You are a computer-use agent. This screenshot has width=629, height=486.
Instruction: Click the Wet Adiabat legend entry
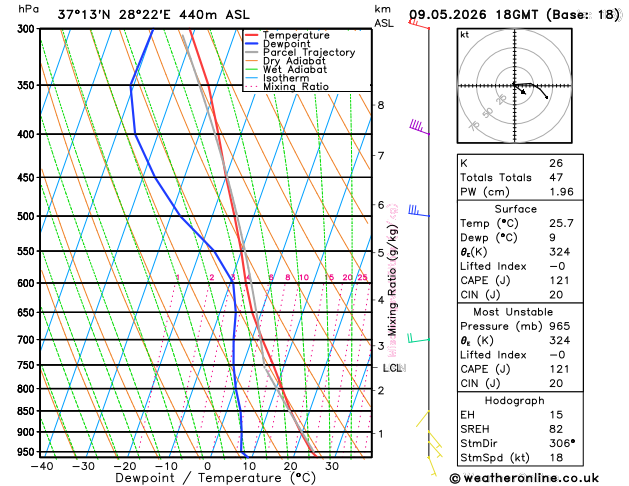click(x=286, y=69)
